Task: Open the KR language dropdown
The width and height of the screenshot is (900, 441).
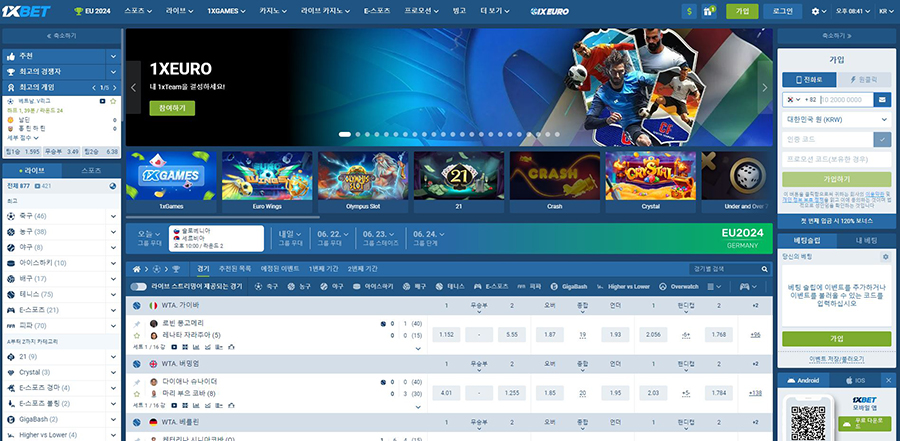Action: coord(886,11)
